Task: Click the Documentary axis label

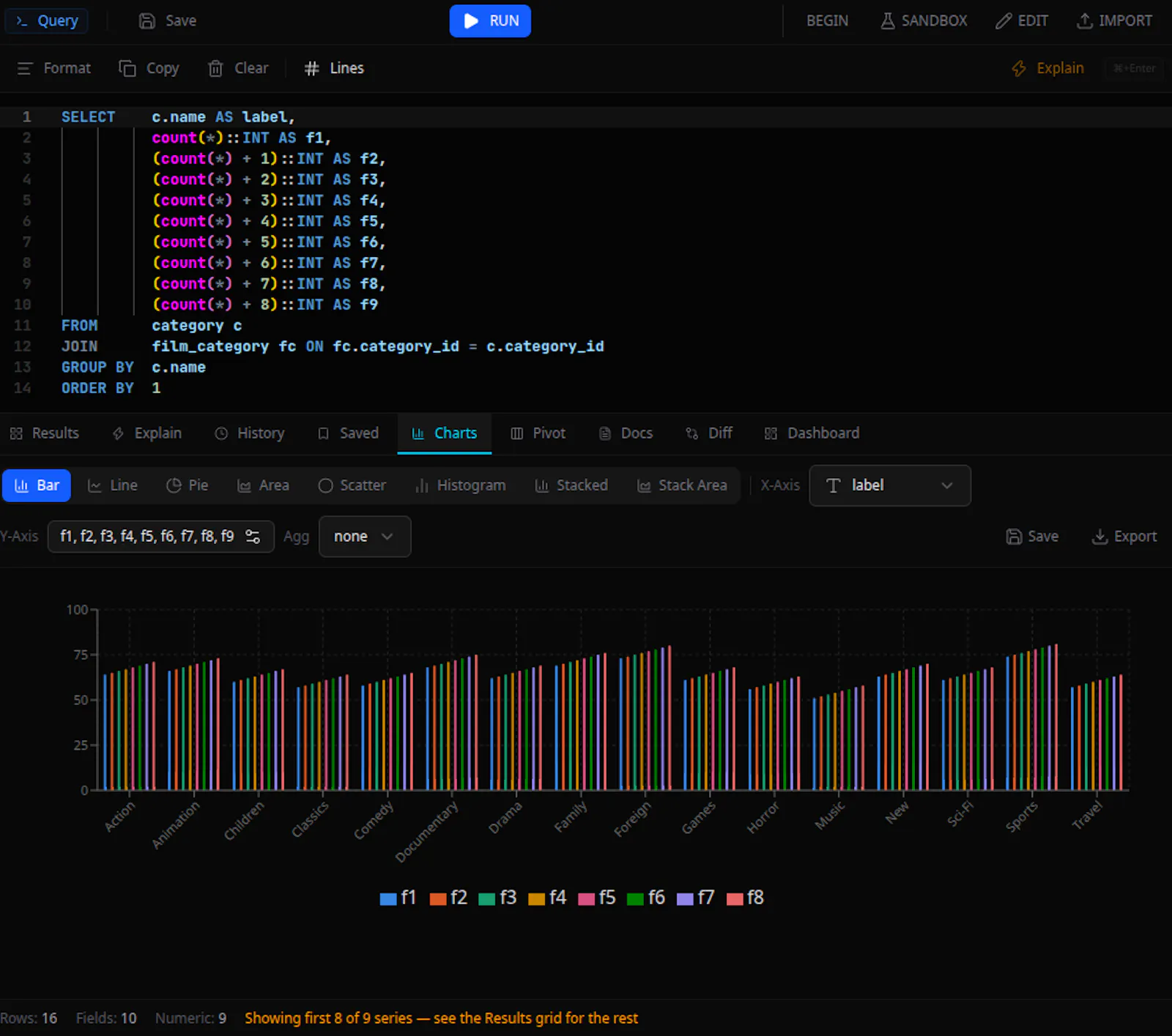Action: pos(427,832)
